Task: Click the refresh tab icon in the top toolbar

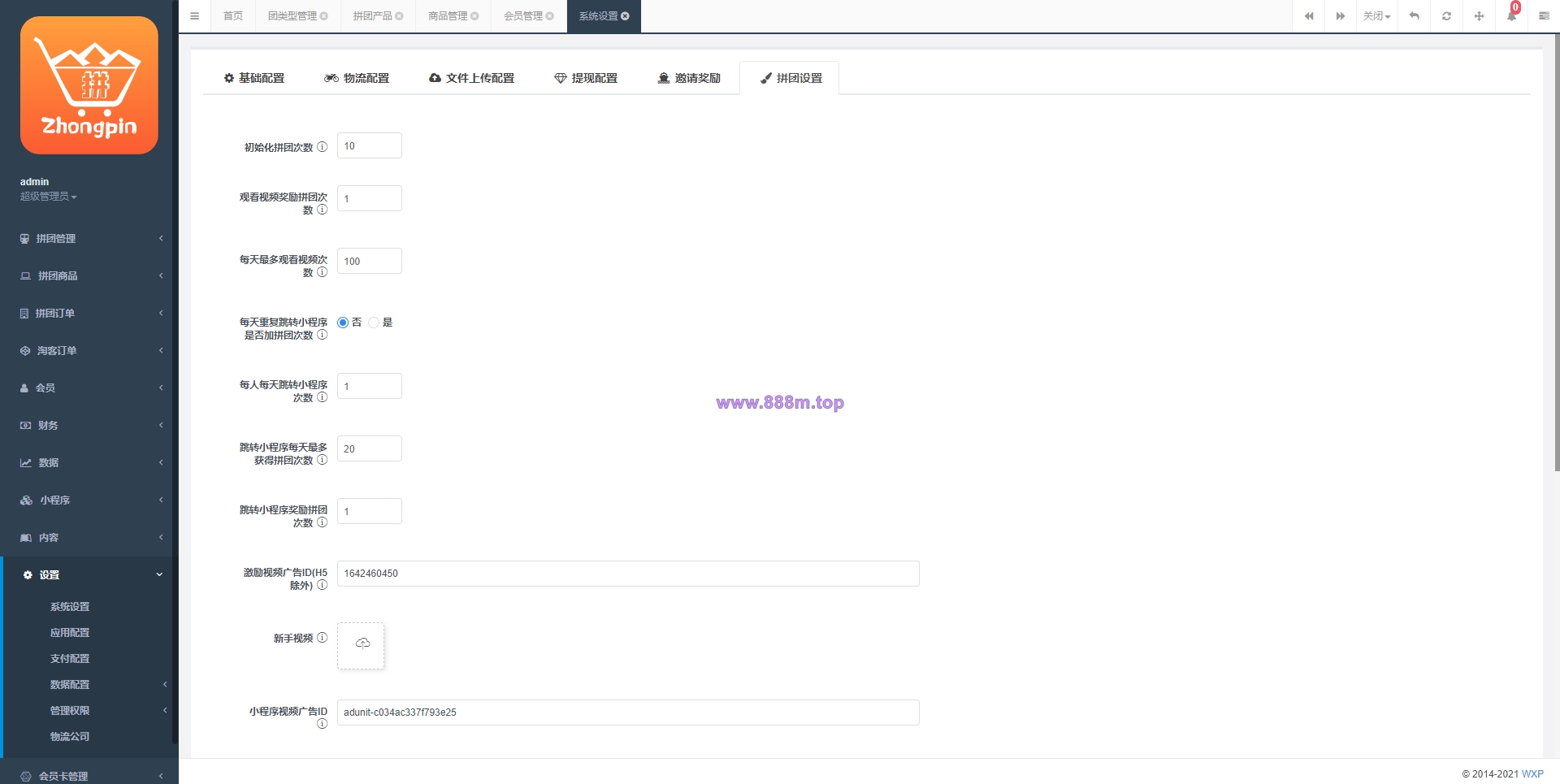Action: tap(1446, 16)
